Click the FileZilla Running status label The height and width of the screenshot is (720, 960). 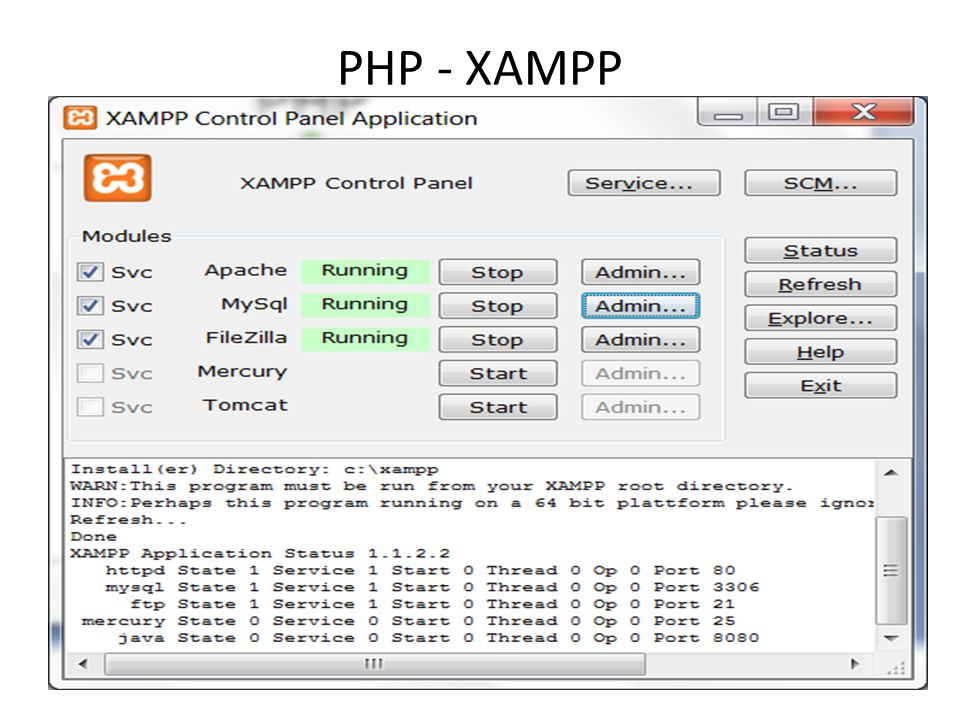[x=365, y=338]
